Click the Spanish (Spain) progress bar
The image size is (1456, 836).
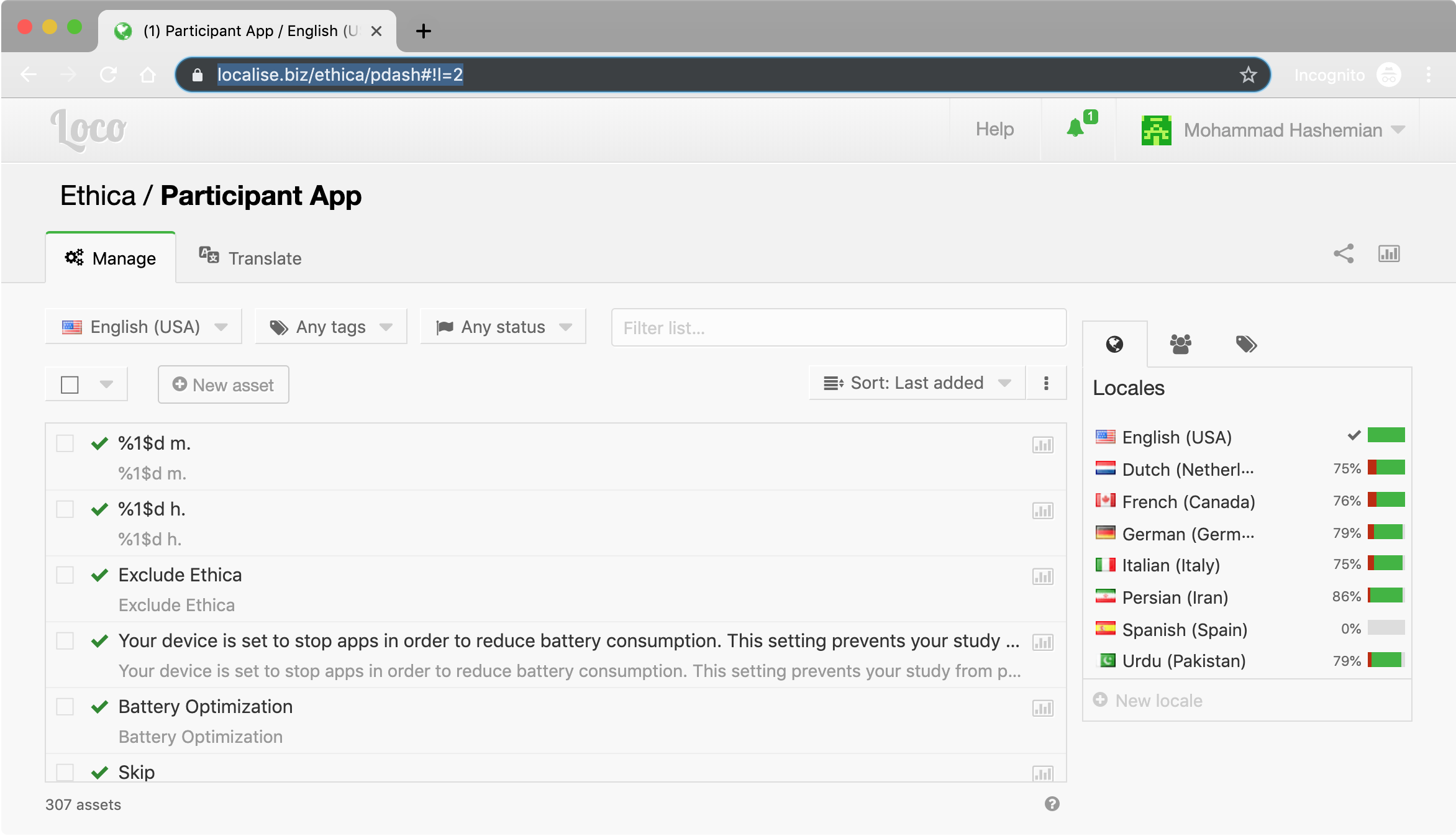tap(1386, 628)
